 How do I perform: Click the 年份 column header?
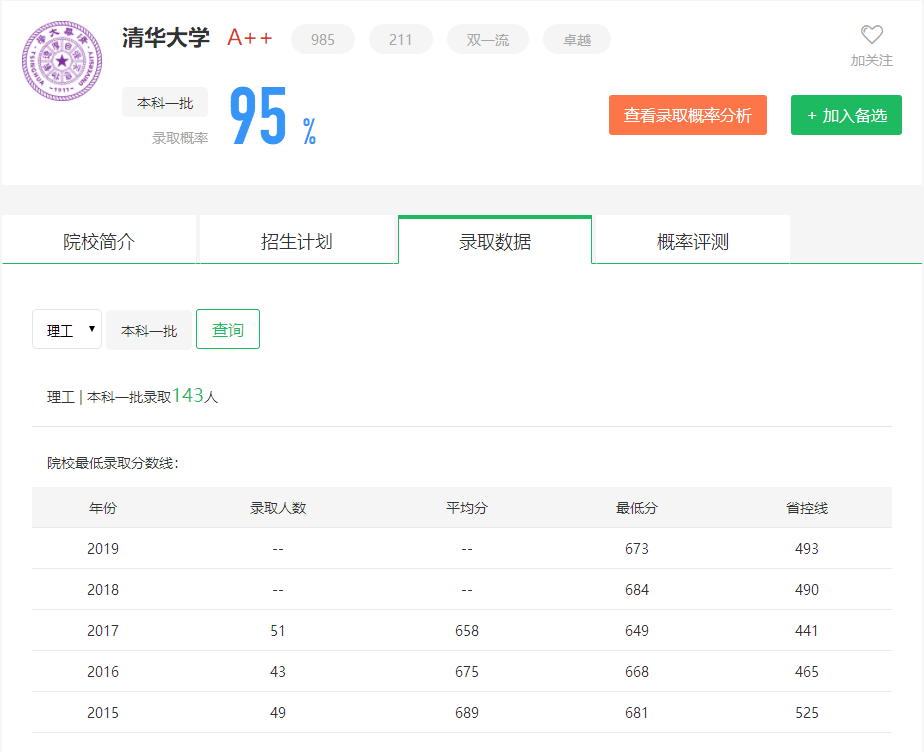point(103,508)
